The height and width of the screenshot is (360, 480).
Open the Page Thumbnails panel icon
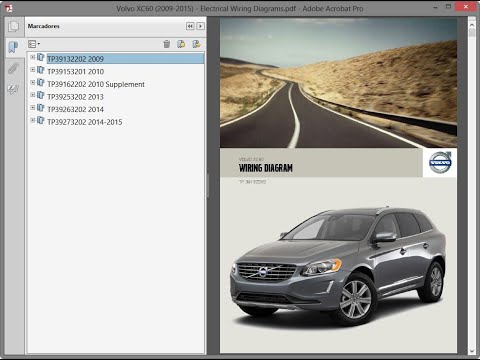(x=14, y=26)
